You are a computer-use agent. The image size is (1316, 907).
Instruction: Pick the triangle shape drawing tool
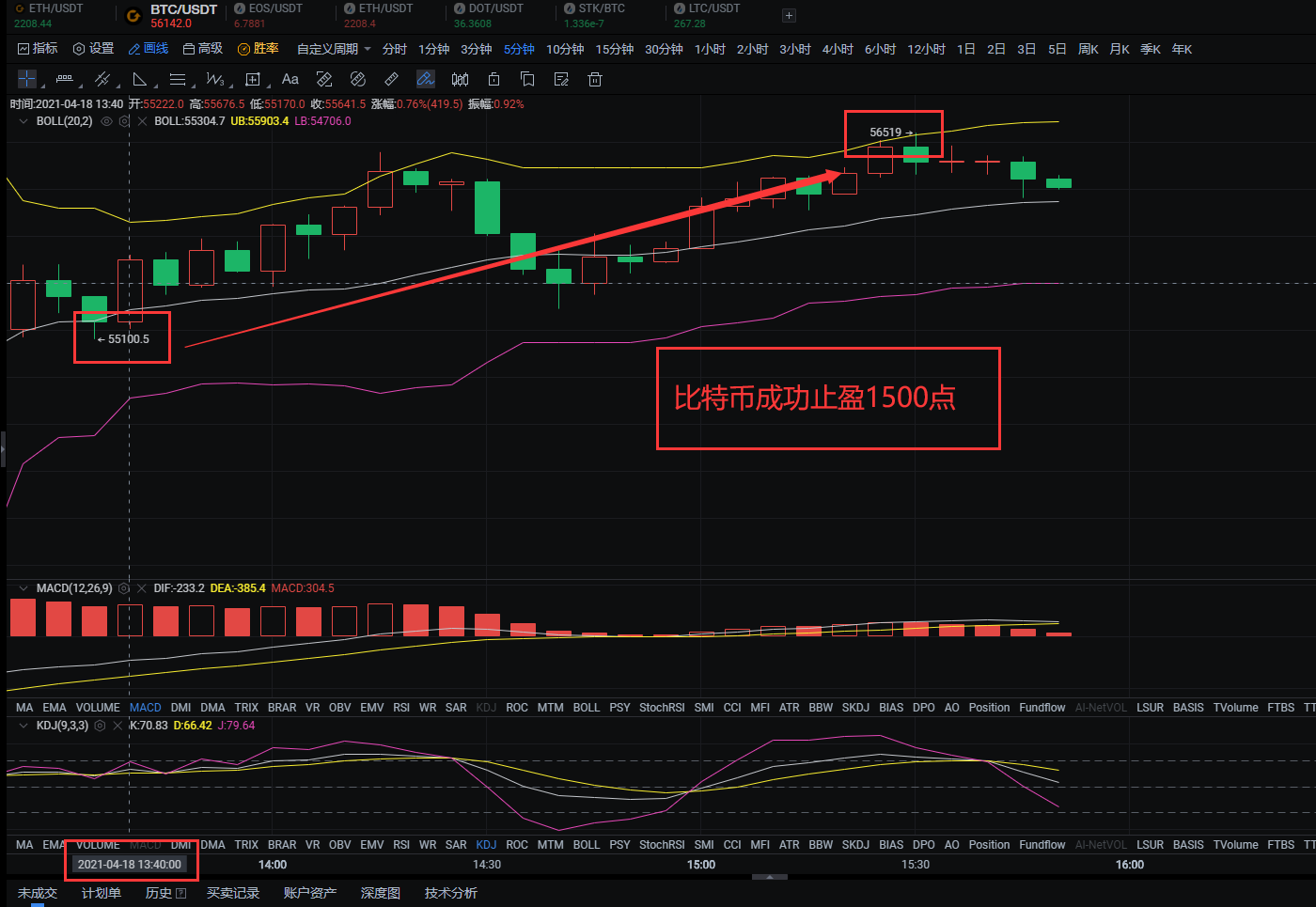[140, 79]
